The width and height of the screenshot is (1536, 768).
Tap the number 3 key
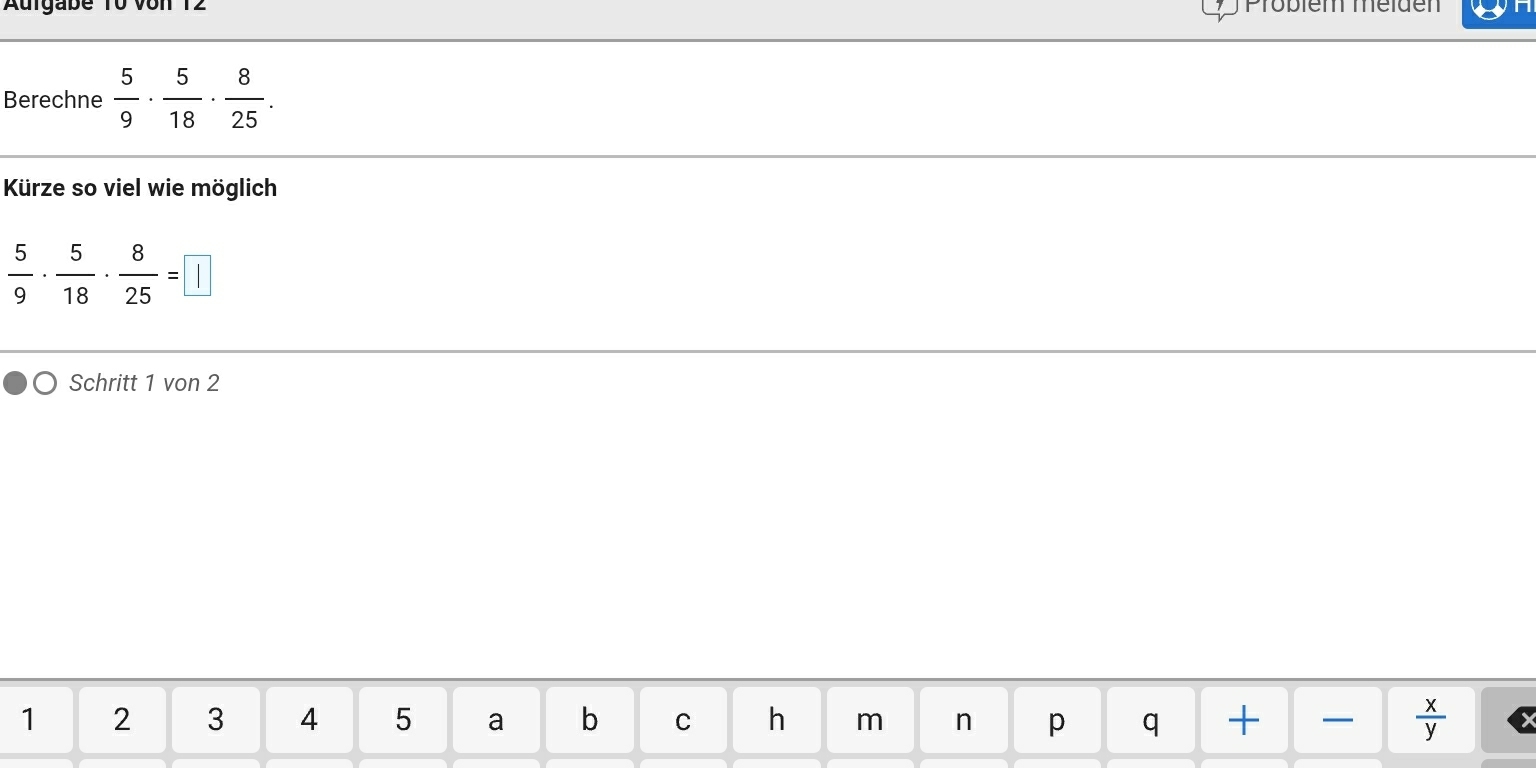[x=215, y=720]
